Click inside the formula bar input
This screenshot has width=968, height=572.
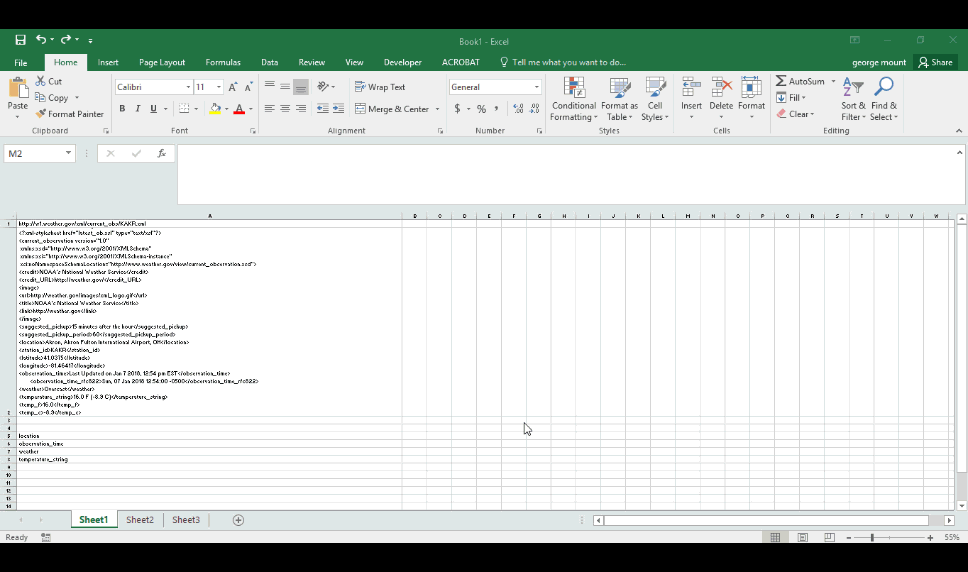[560, 175]
